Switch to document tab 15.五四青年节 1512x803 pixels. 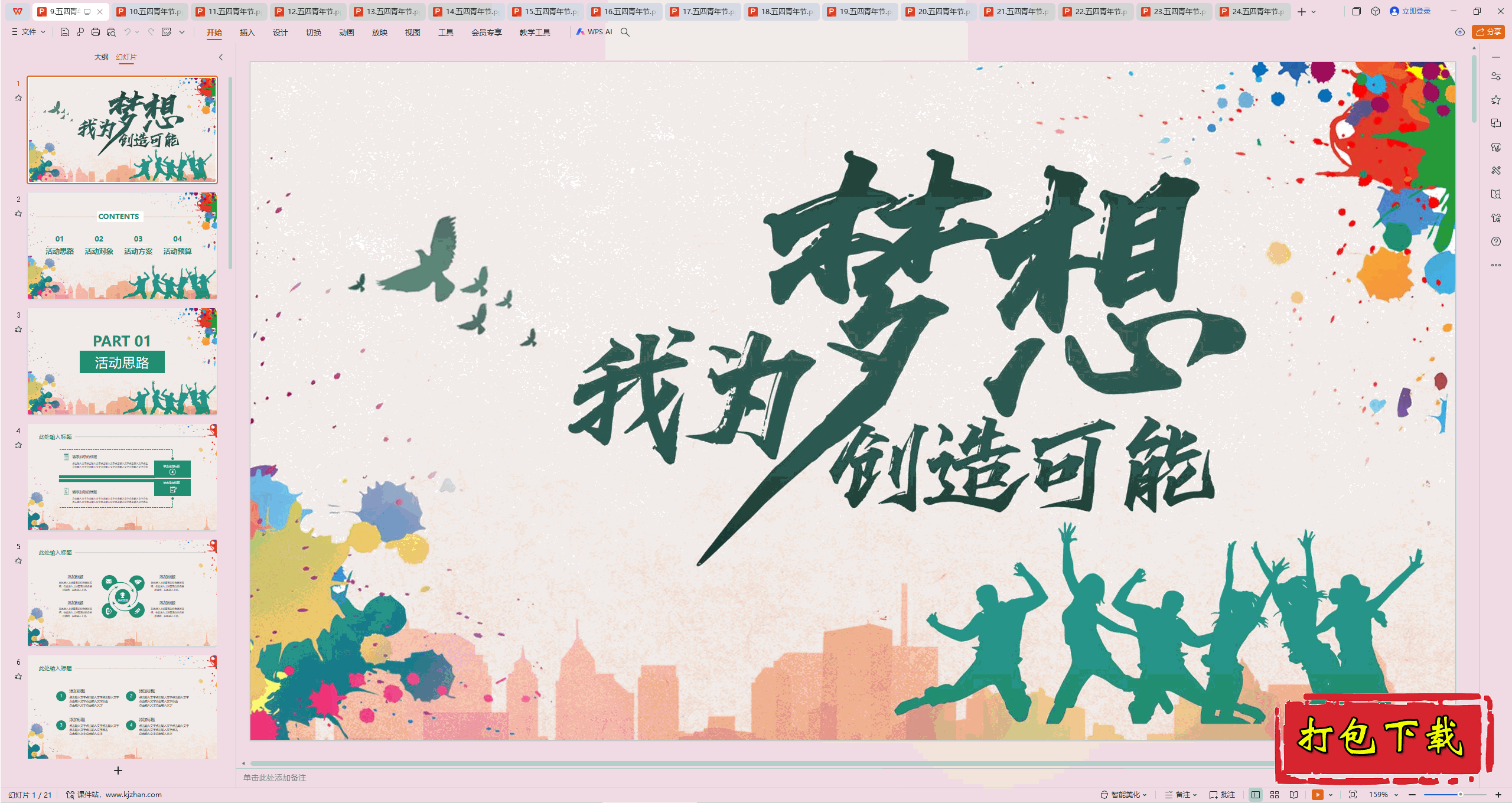click(x=545, y=11)
